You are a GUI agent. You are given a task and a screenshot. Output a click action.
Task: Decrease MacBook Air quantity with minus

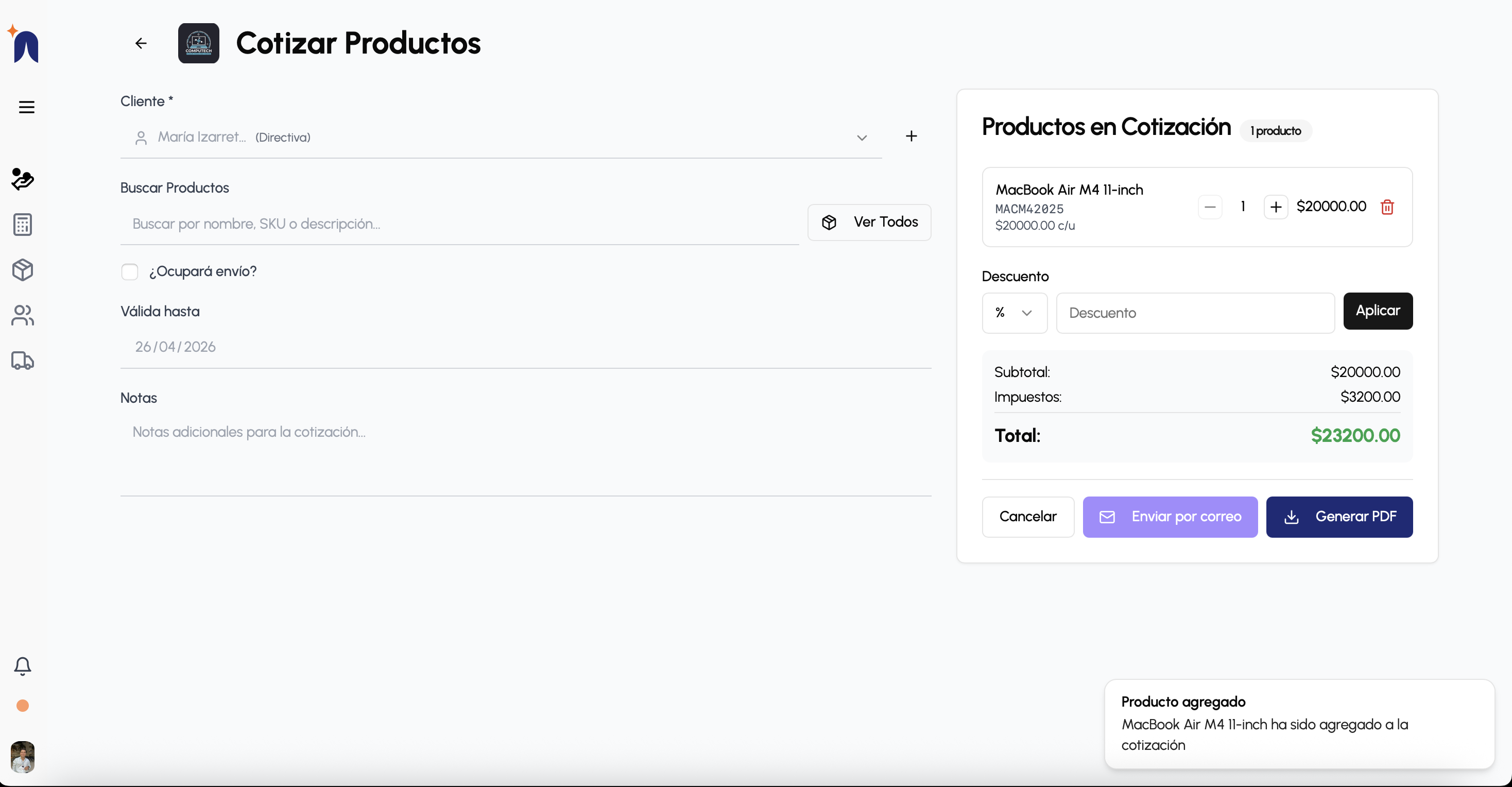click(x=1210, y=207)
